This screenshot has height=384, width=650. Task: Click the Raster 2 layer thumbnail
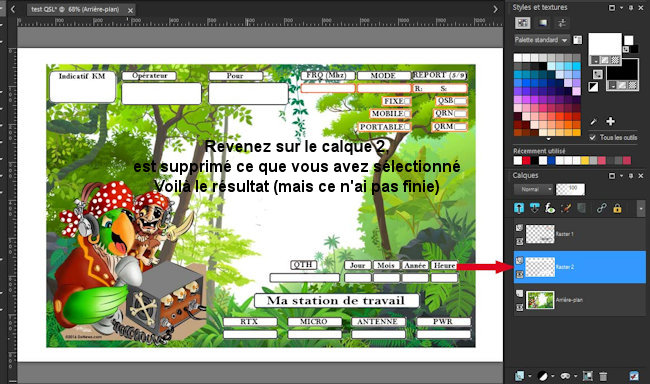point(540,267)
